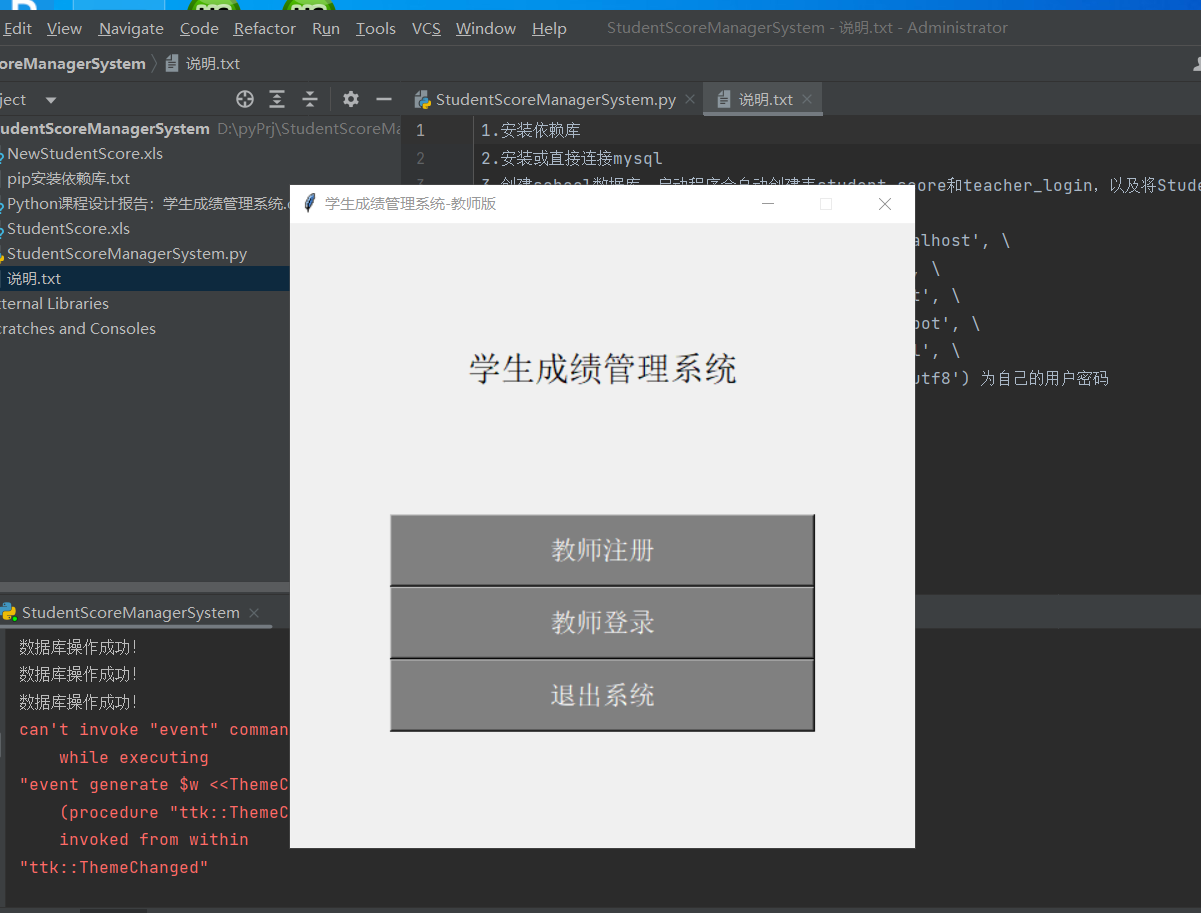Click the red "ttk::ThemeChanged" console line
Viewport: 1201px width, 913px height.
pyautogui.click(x=114, y=867)
